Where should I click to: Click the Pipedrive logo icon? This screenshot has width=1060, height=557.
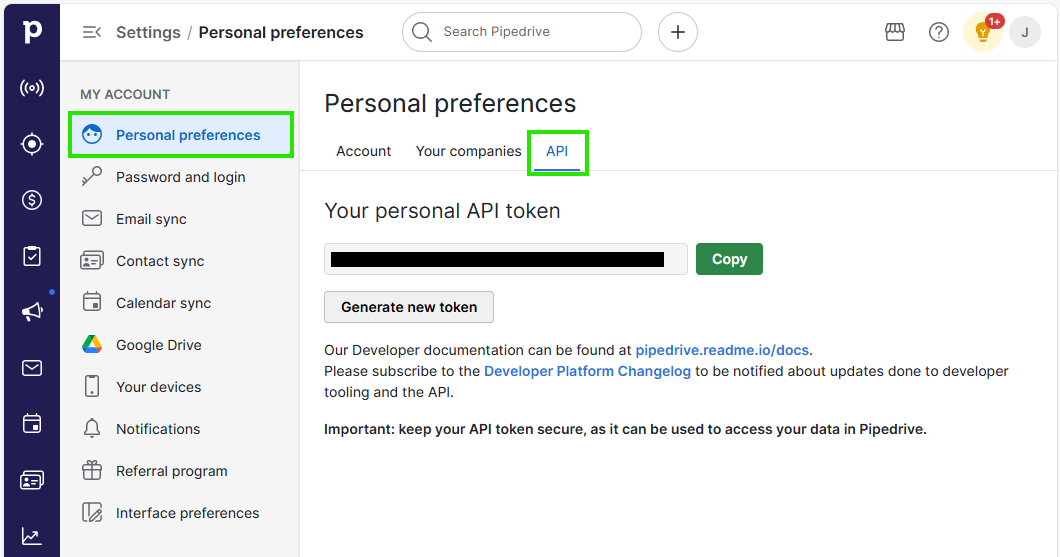pos(31,31)
